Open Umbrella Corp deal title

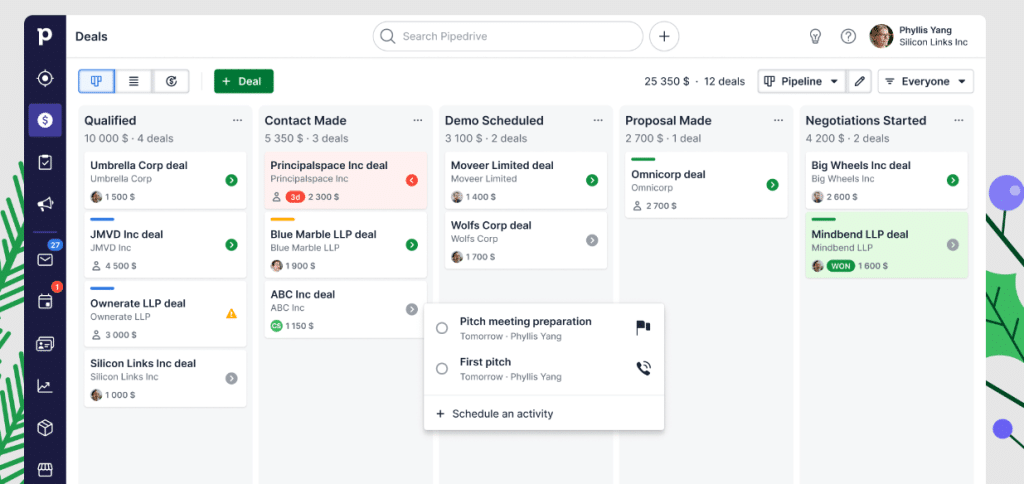[139, 165]
